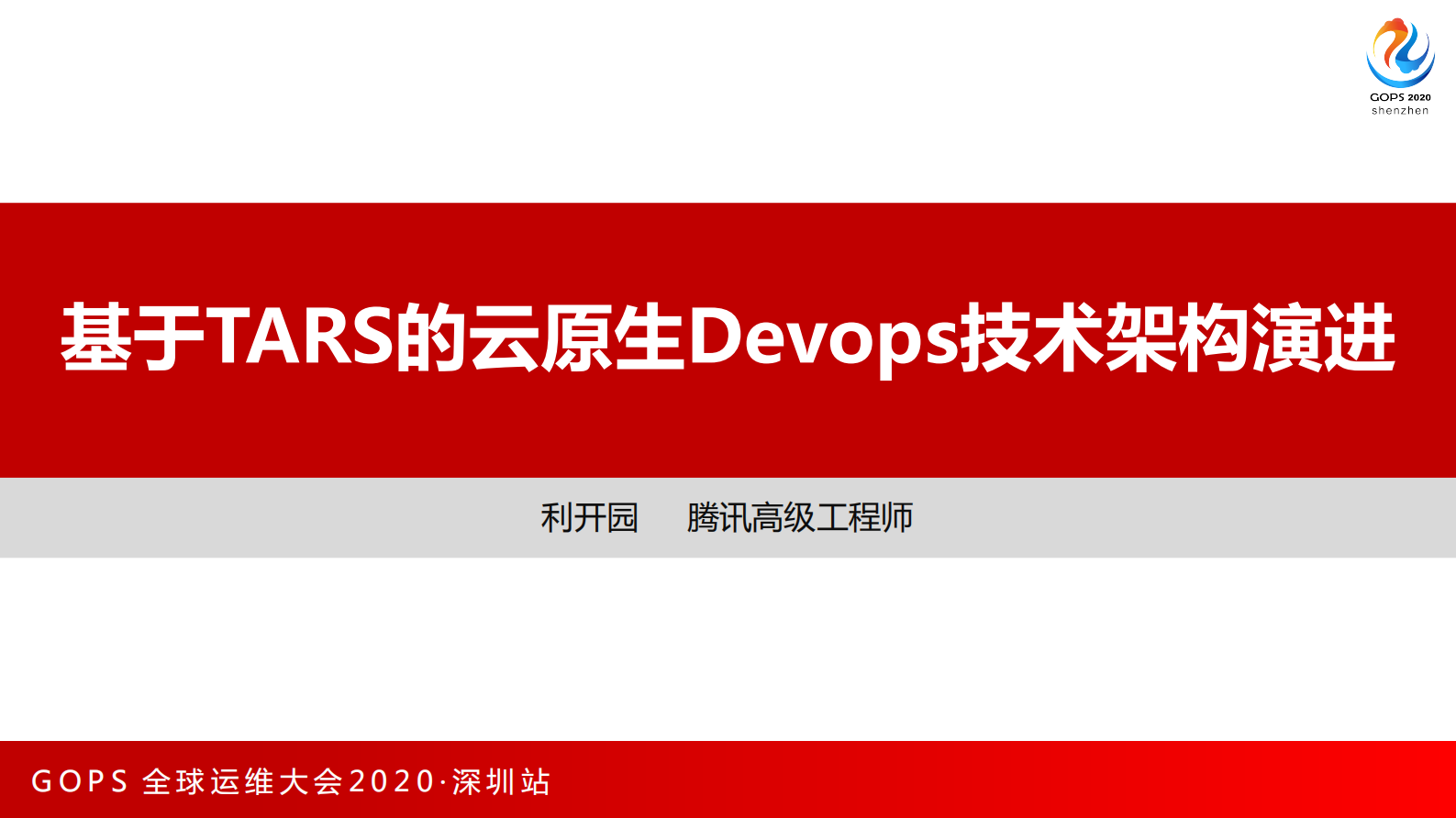Viewport: 1456px width, 818px height.
Task: Click the 'GOPS 2020' caption under the logo
Action: point(1400,97)
